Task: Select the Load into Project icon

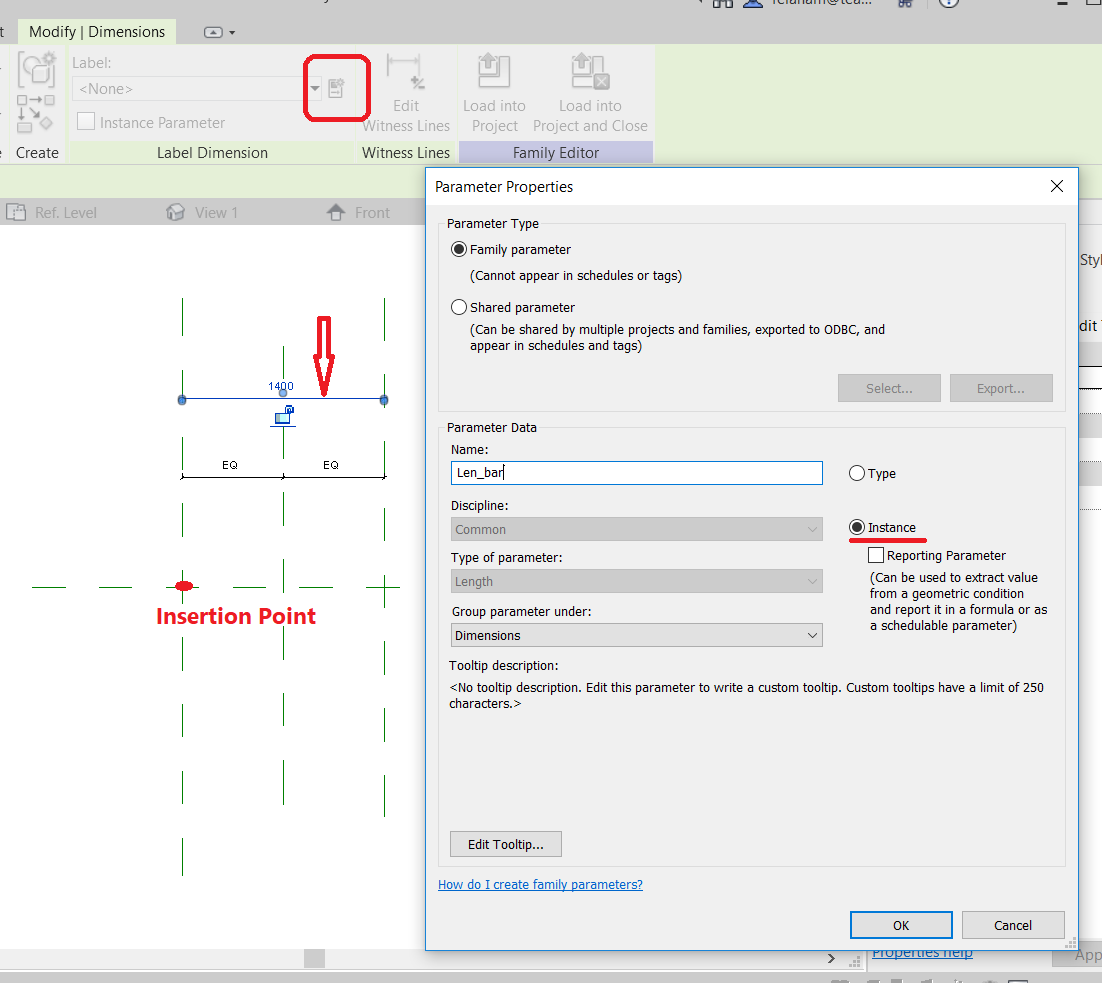Action: [x=493, y=72]
